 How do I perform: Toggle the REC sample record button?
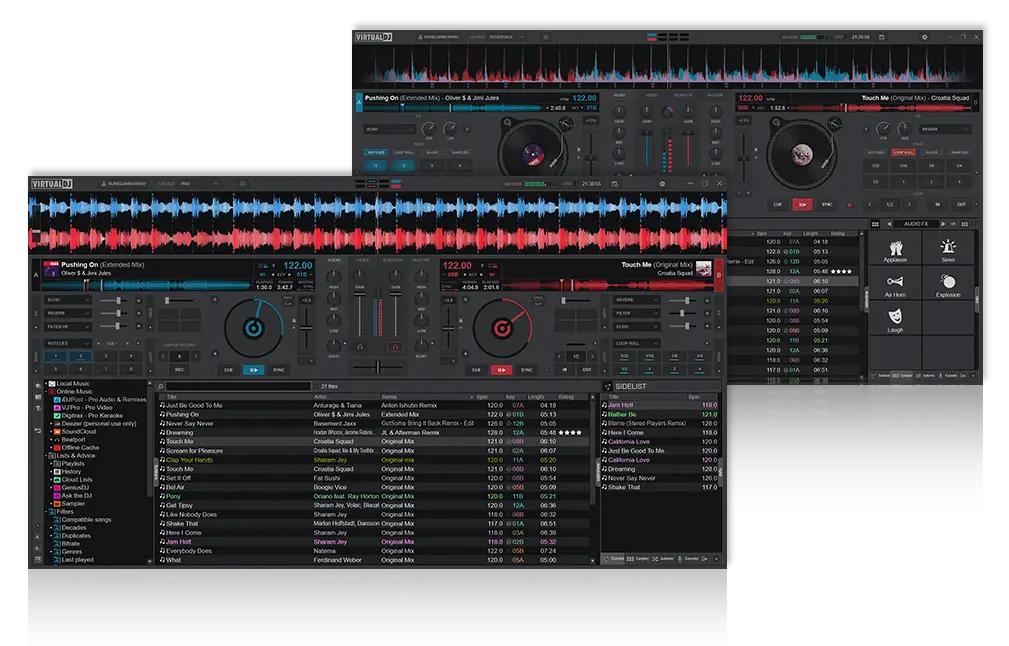pos(179,370)
